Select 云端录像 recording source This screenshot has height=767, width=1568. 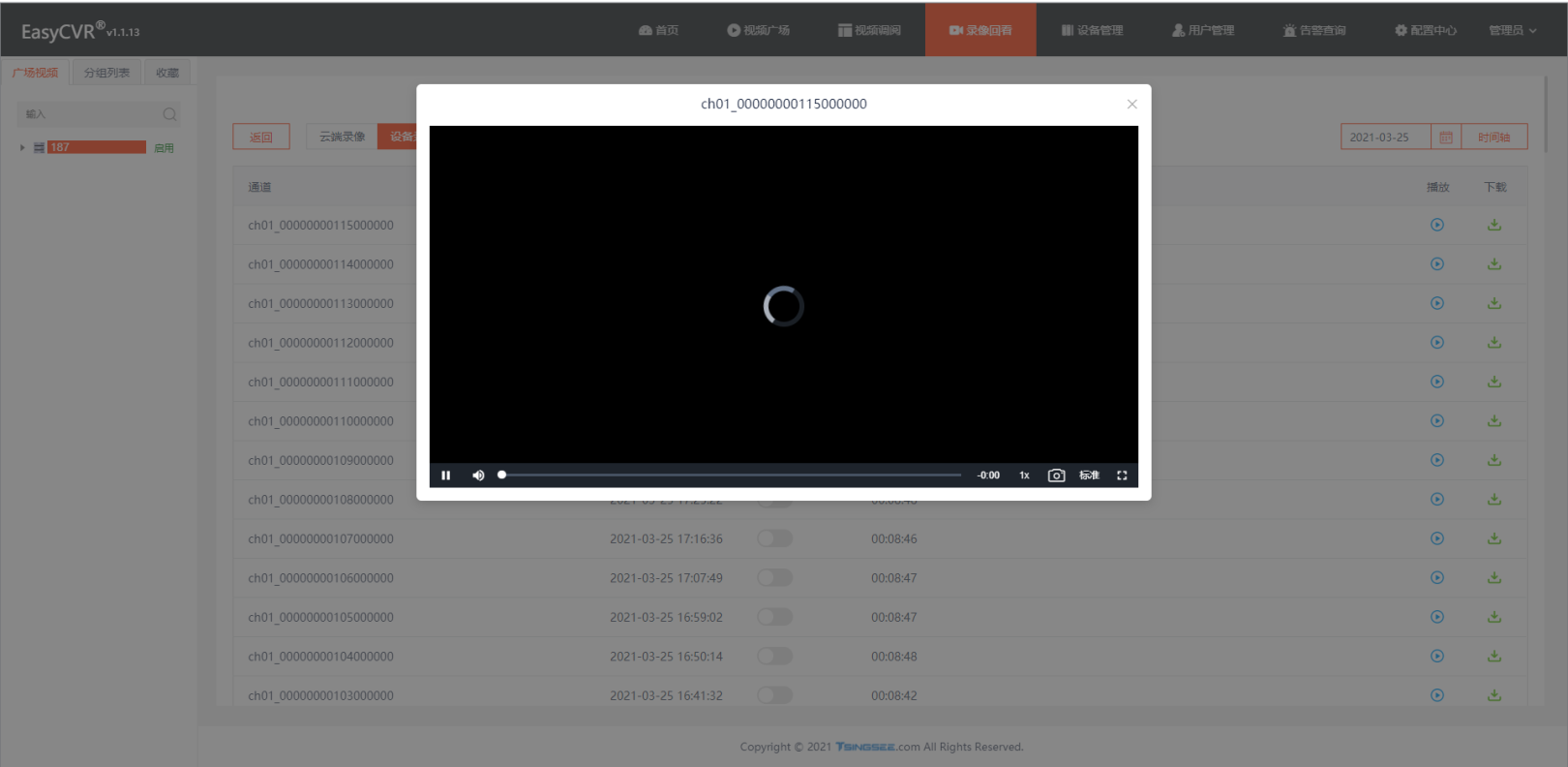(x=342, y=137)
